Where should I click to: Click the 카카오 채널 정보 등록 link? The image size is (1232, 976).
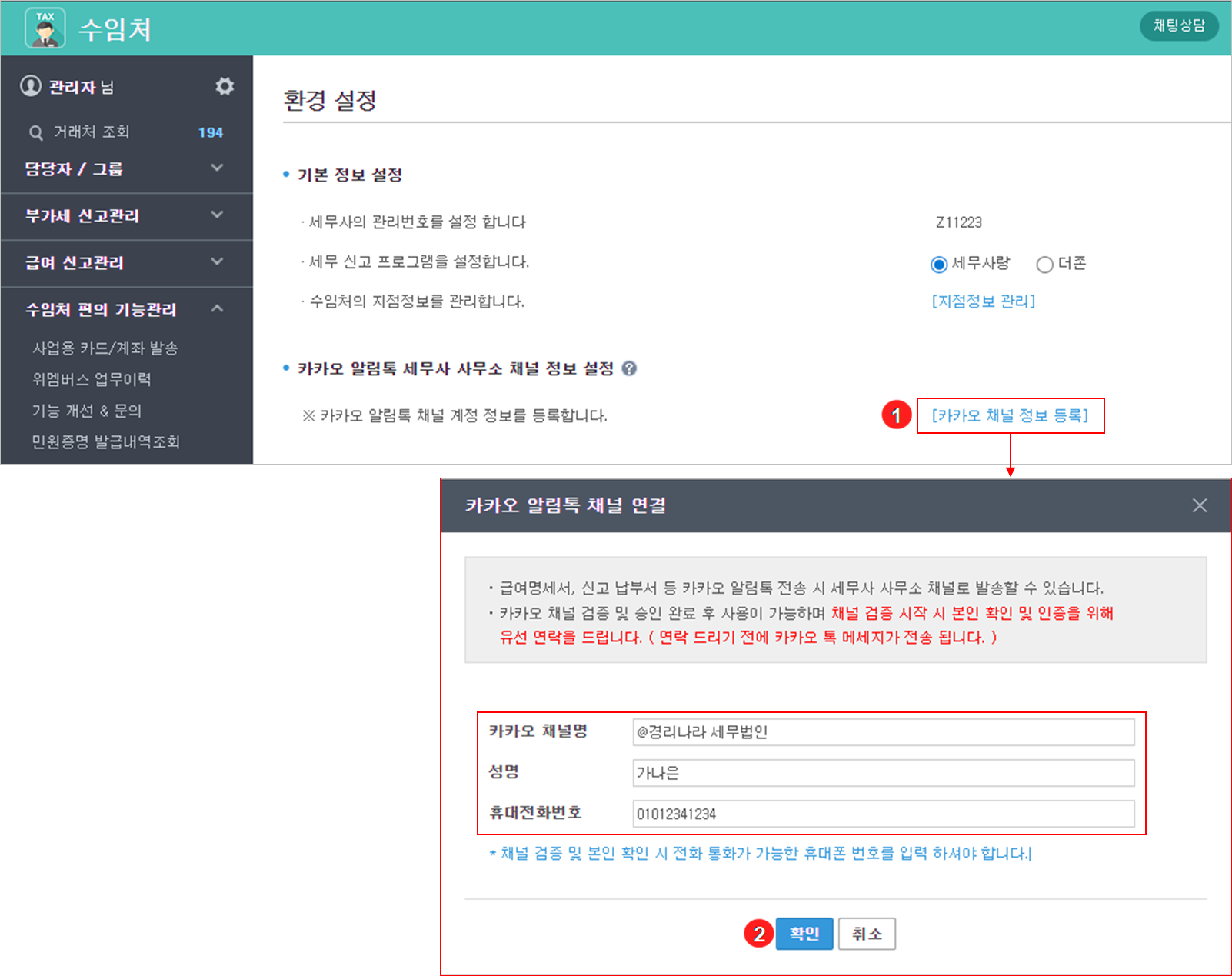click(1011, 415)
